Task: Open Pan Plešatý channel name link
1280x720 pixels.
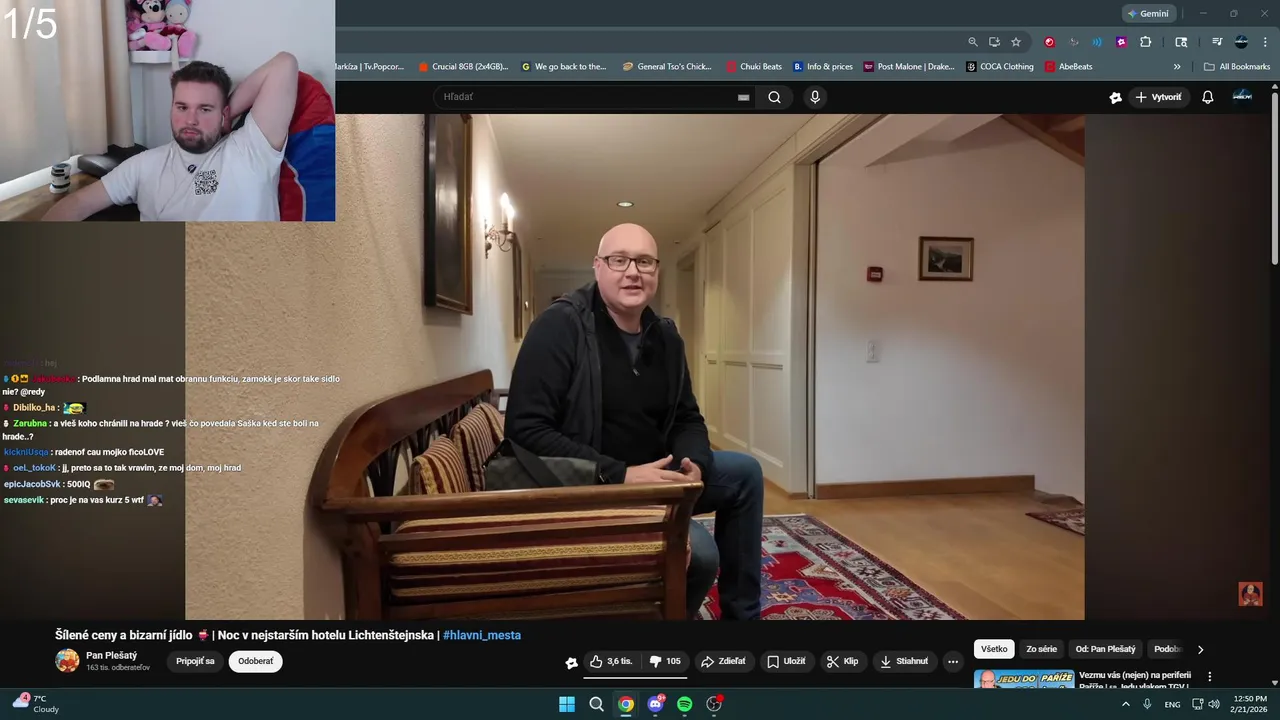Action: (111, 655)
